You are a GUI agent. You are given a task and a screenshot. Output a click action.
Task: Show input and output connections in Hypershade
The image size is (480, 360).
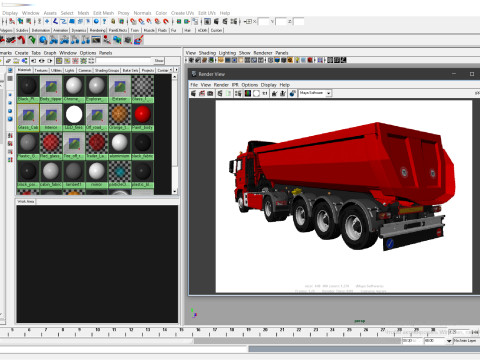coord(42,61)
